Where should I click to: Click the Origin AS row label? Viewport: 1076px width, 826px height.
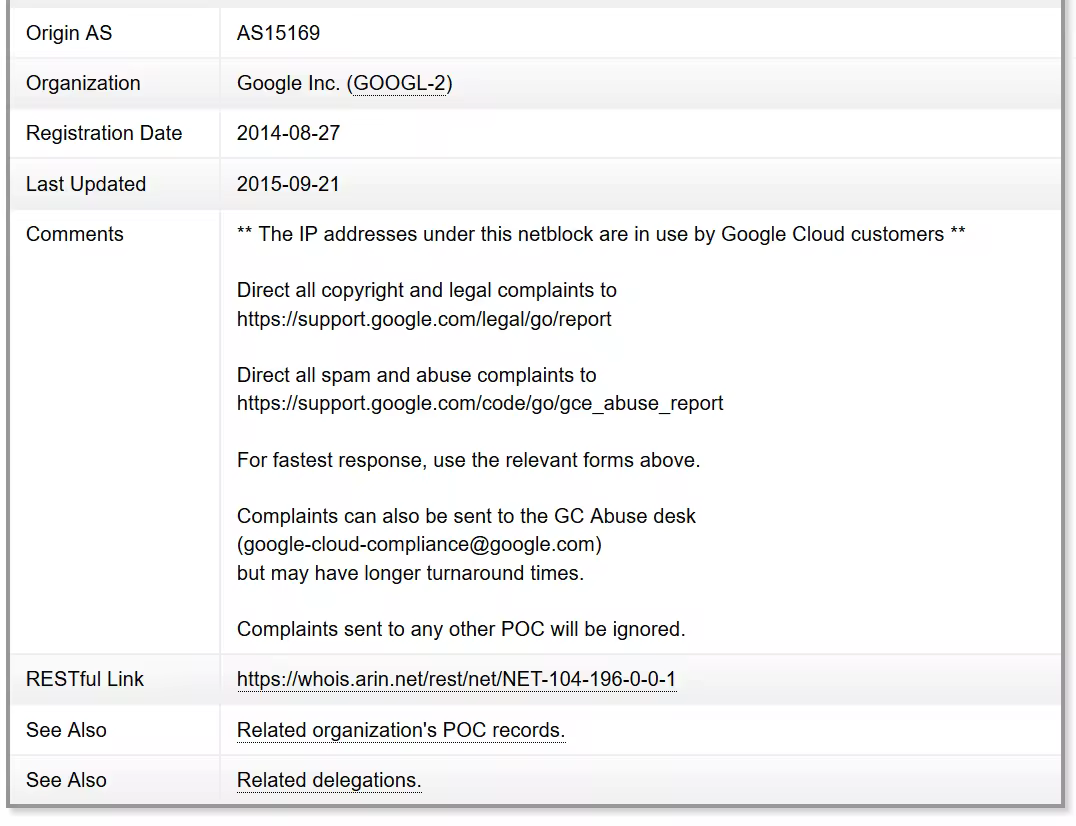69,33
